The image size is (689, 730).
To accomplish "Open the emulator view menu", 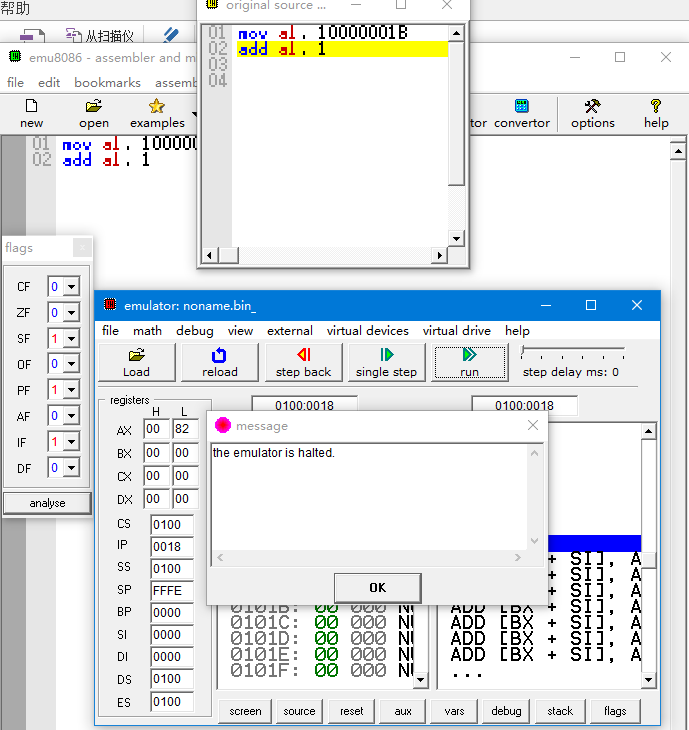I will (240, 331).
